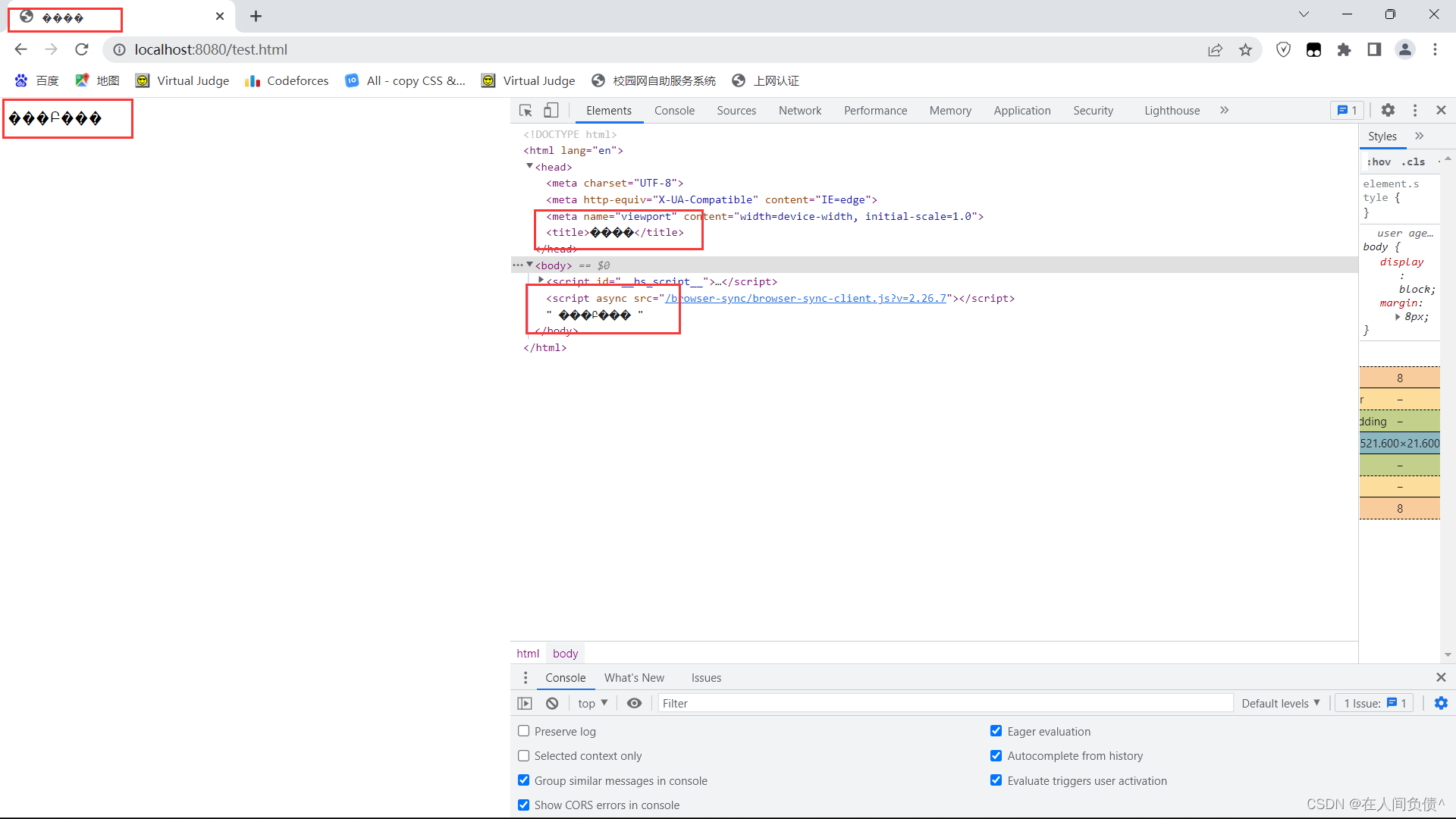Enable Selected context only checkbox
The image size is (1456, 819).
click(524, 756)
